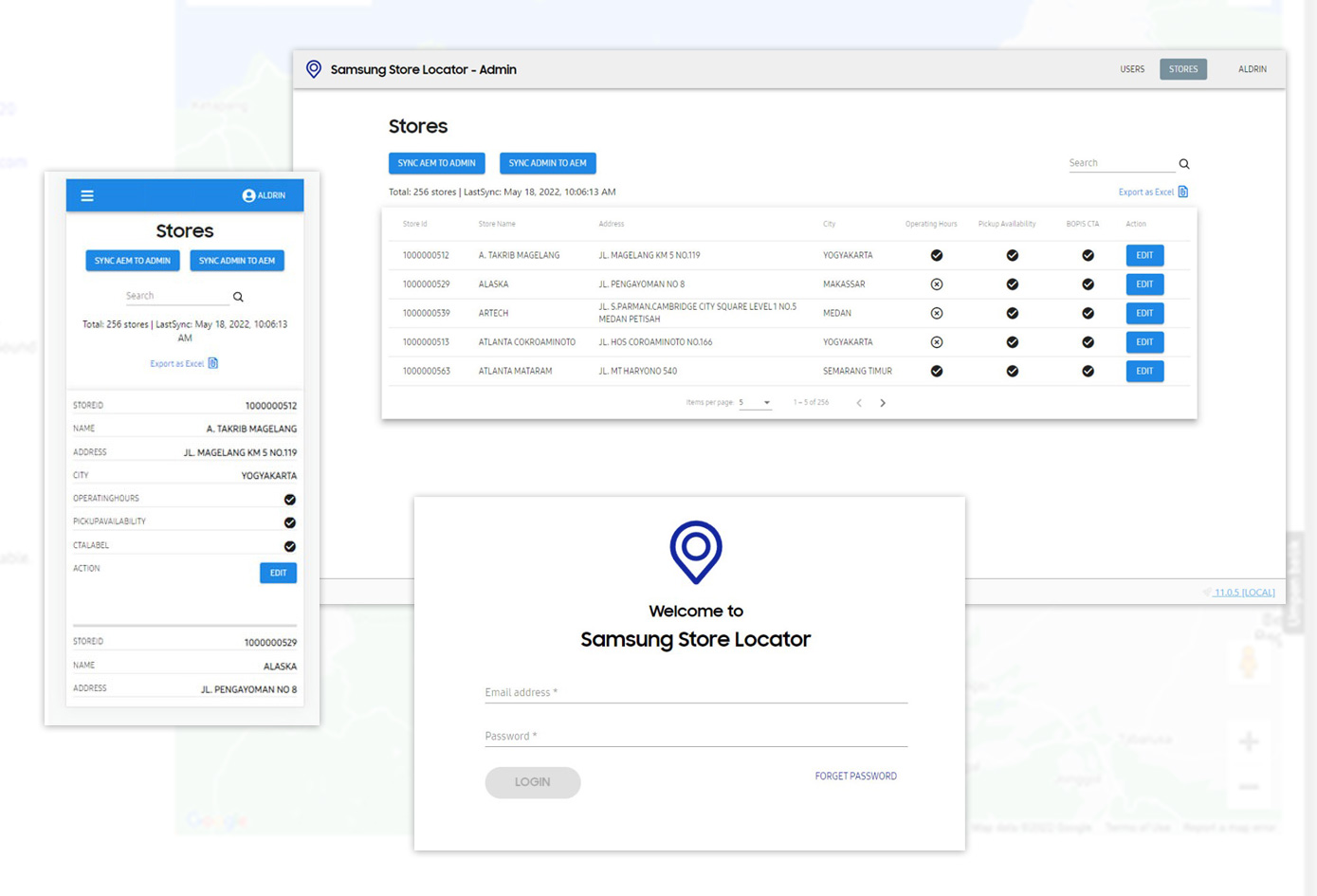
Task: Click the Email address input field
Action: tap(696, 692)
